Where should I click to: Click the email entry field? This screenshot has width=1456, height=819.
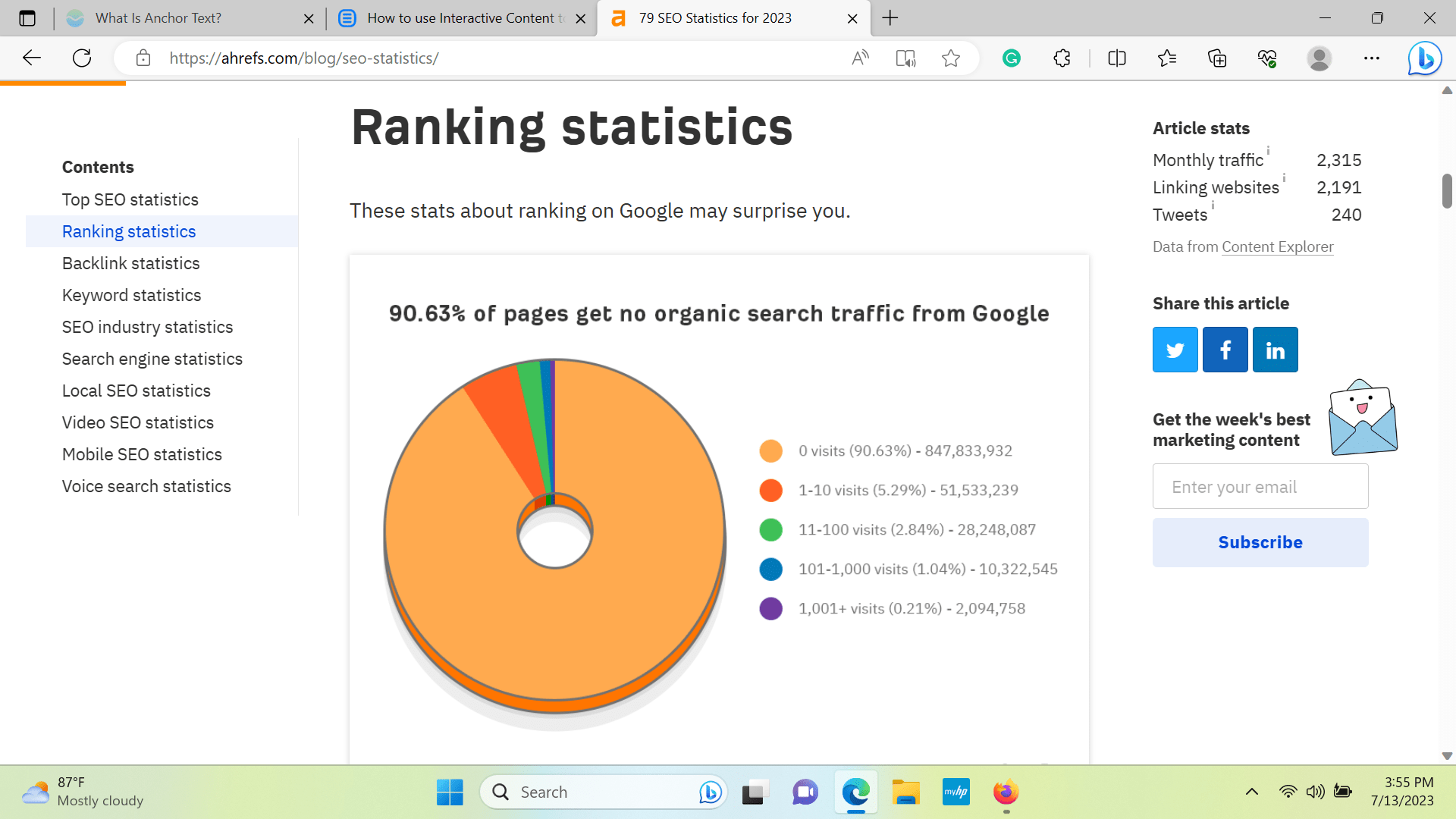click(x=1260, y=486)
